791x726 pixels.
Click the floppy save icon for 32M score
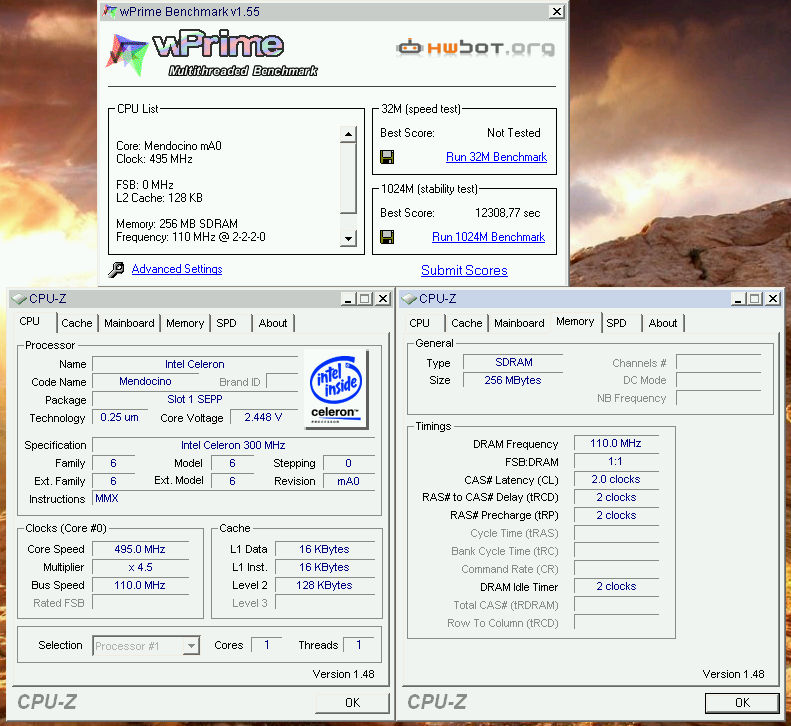(387, 157)
